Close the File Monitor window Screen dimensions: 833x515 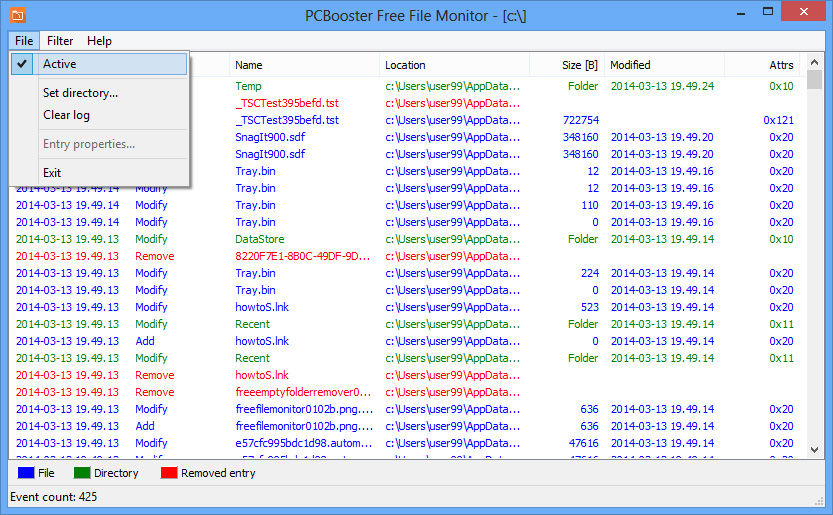[804, 12]
